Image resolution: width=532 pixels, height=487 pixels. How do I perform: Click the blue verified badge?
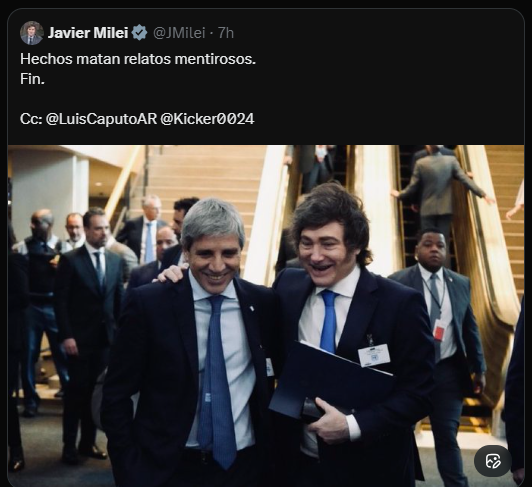pos(139,33)
